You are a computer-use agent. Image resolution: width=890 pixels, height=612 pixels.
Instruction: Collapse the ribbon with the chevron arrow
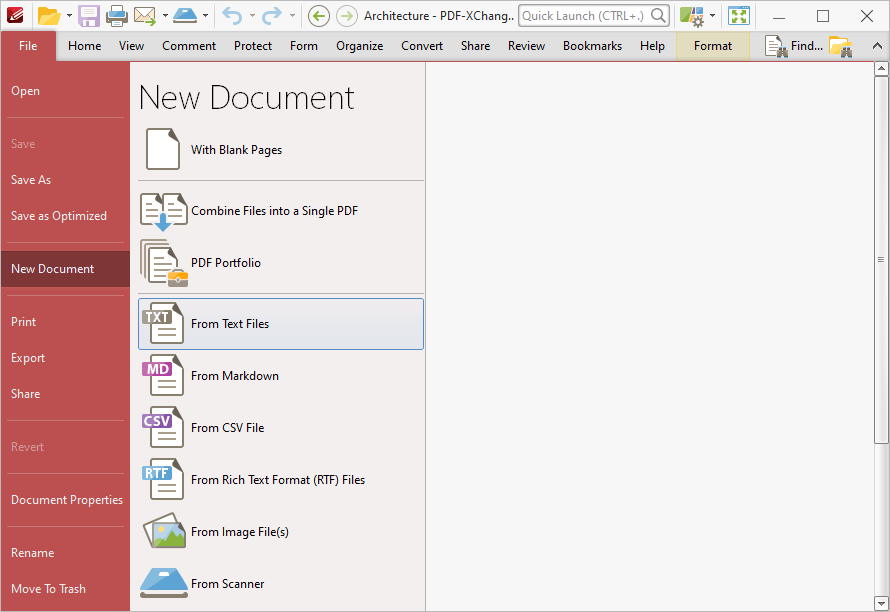[877, 46]
